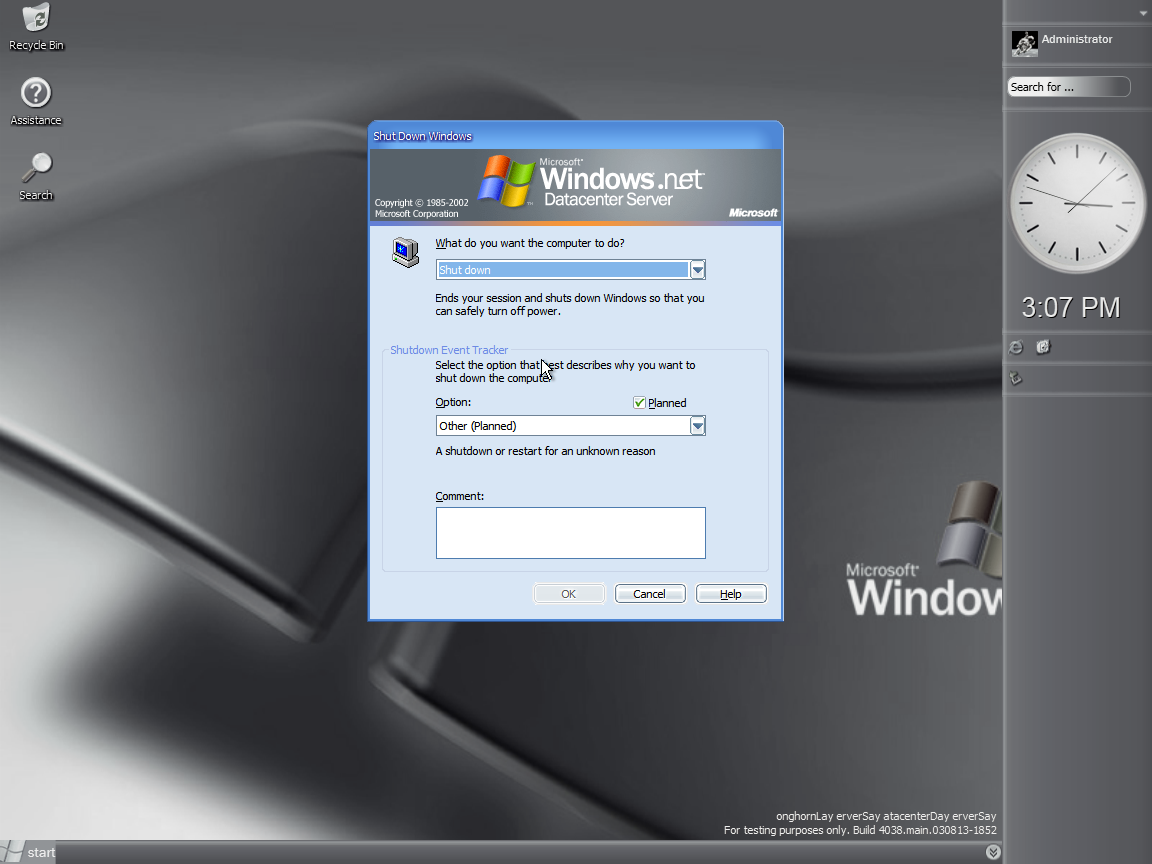The width and height of the screenshot is (1152, 864).
Task: Click the taskbar chevron near the sidebar
Action: point(993,852)
